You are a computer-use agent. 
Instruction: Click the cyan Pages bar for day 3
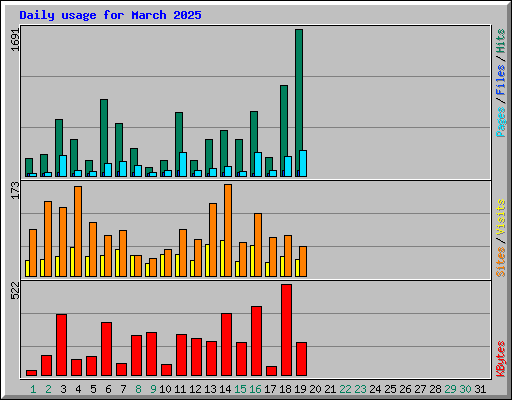[63, 166]
